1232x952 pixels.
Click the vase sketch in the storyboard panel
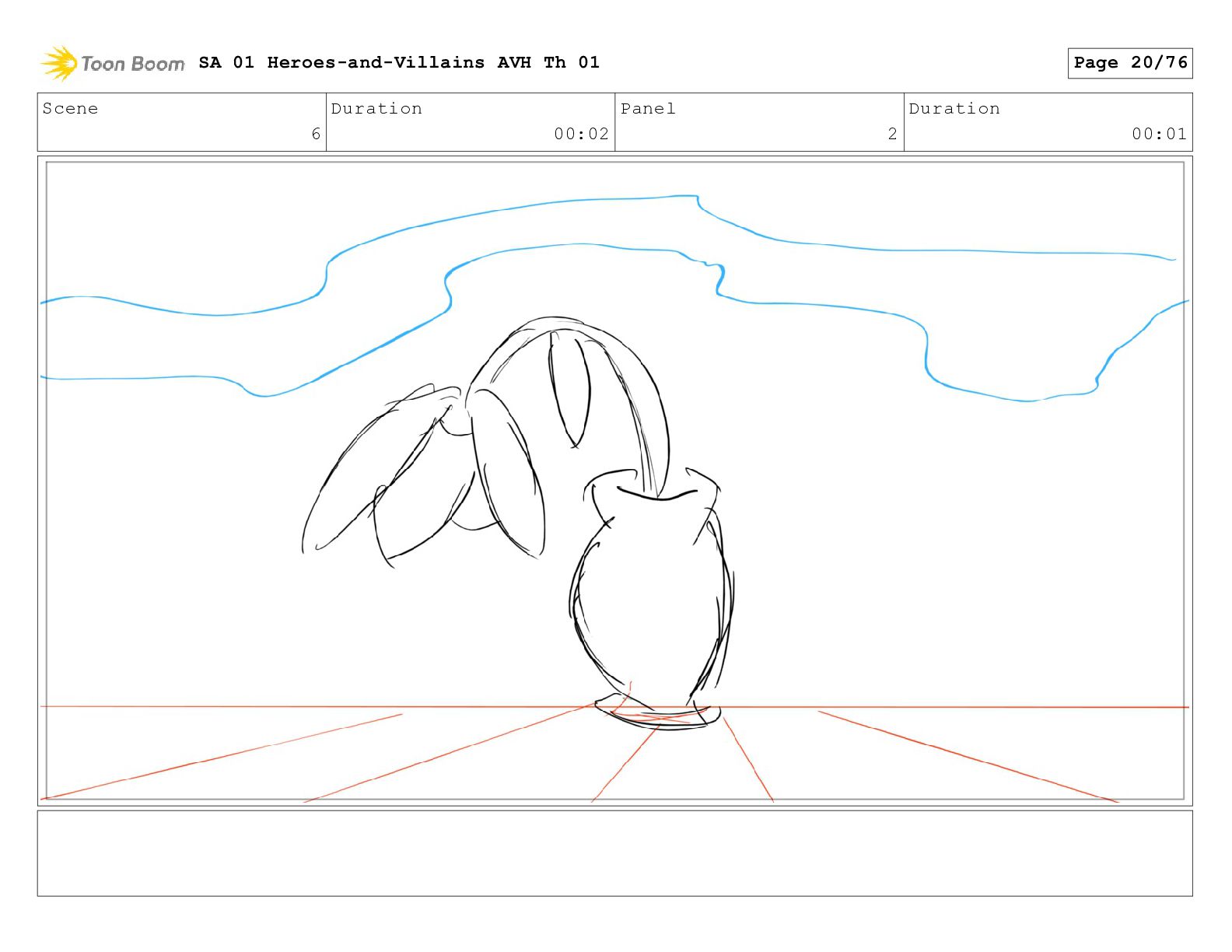(652, 597)
